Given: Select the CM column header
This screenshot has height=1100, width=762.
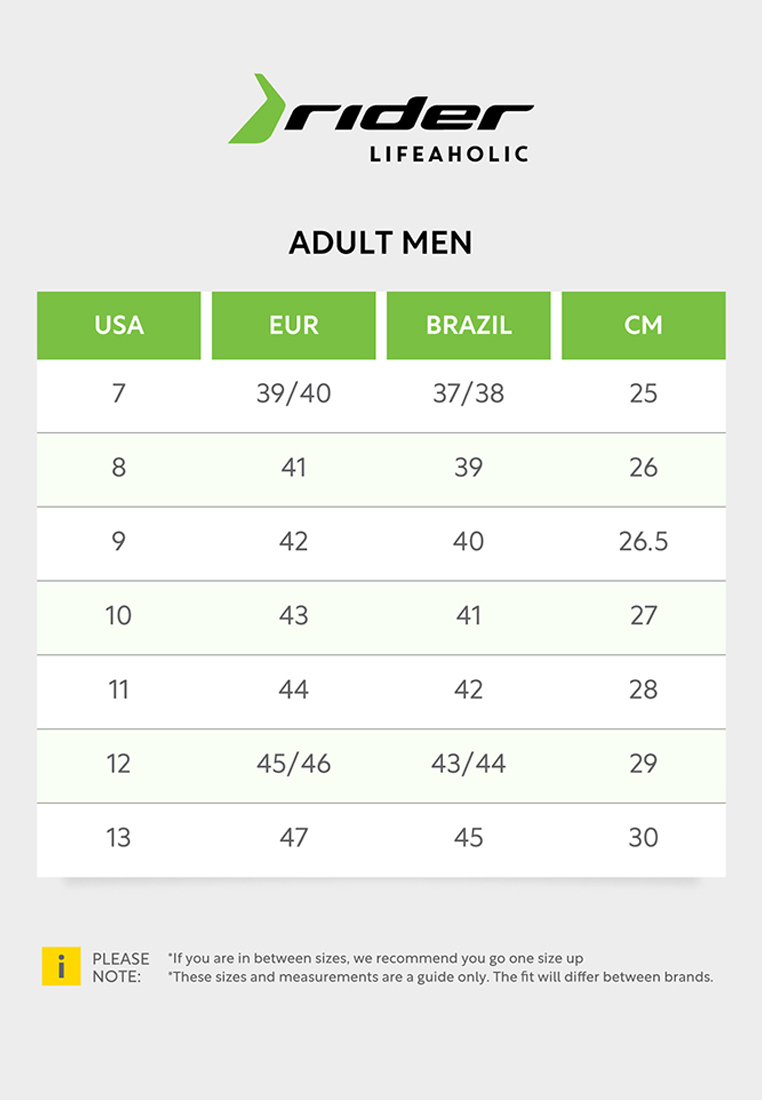Looking at the screenshot, I should point(643,325).
